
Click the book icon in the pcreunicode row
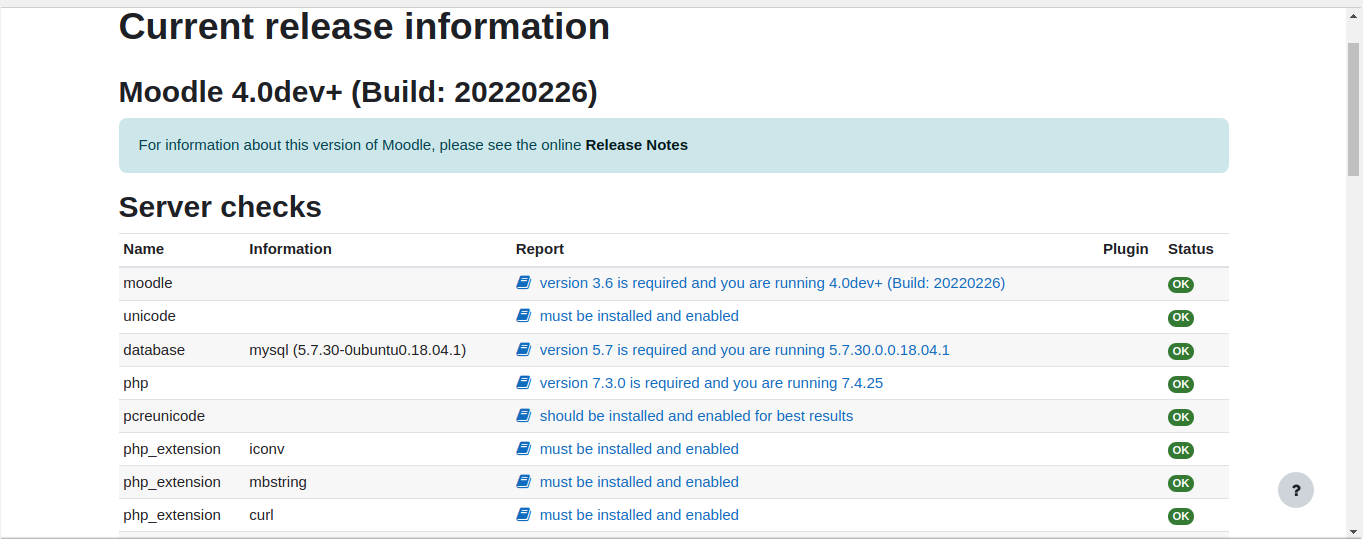pyautogui.click(x=523, y=416)
